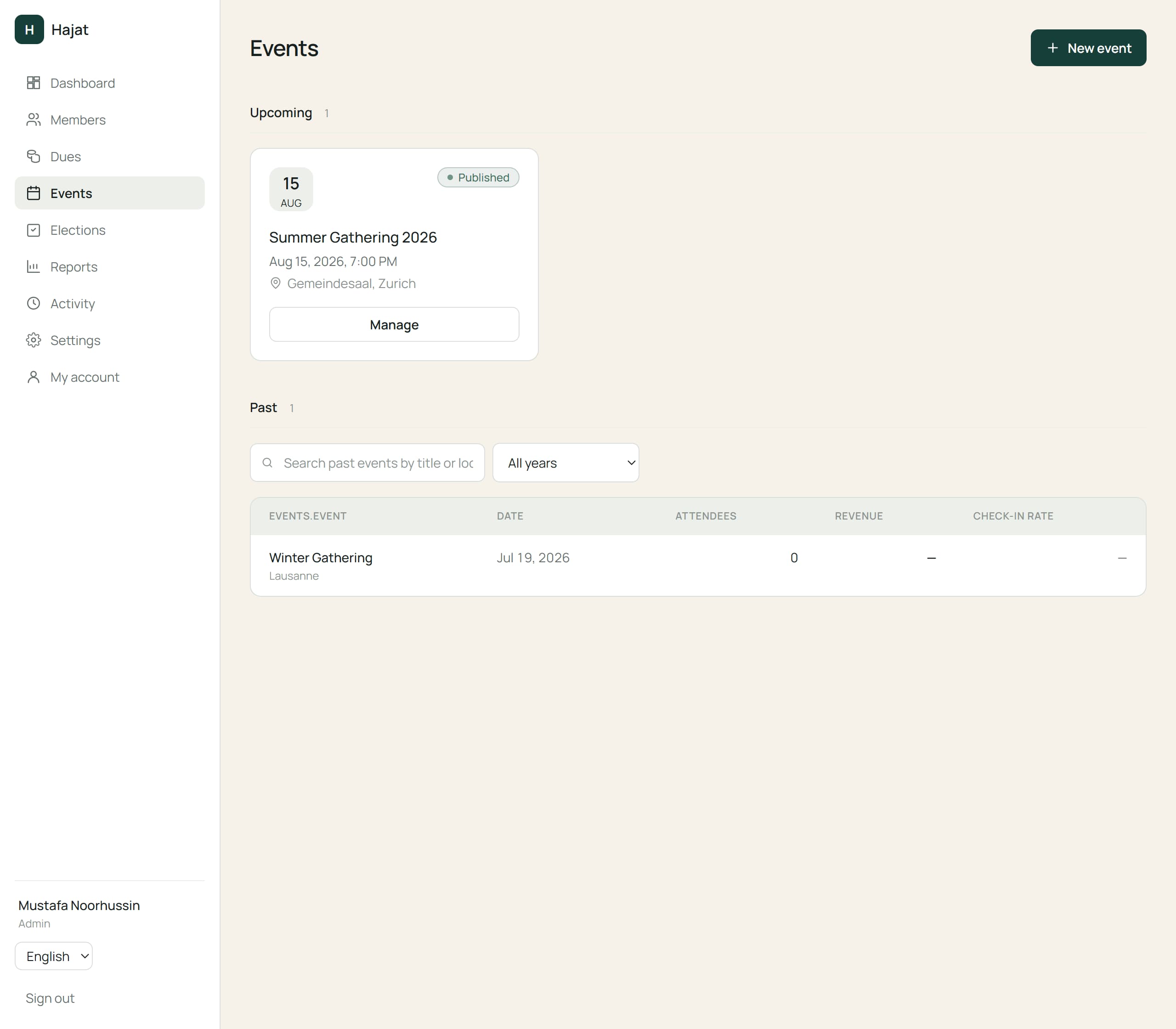The width and height of the screenshot is (1176, 1029).
Task: Click the EVENTS.EVENT column header
Action: click(x=308, y=515)
